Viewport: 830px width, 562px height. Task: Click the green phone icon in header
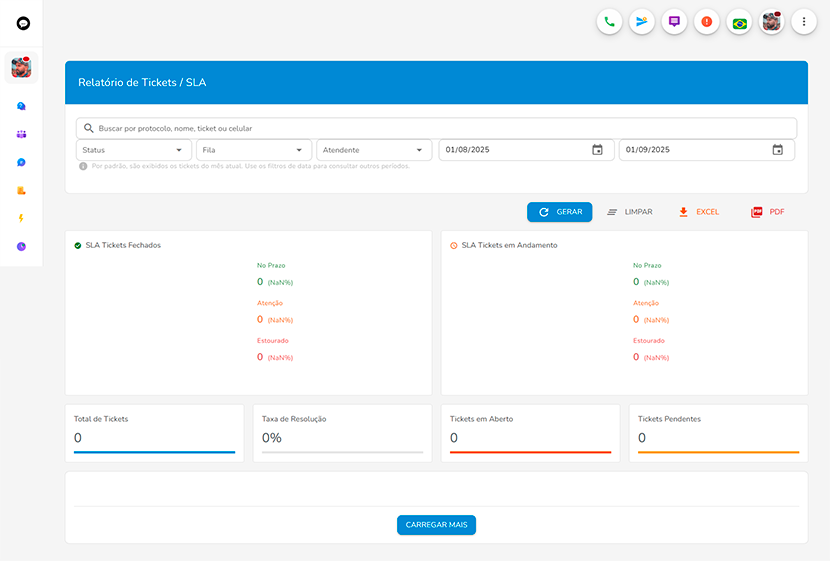pos(609,22)
